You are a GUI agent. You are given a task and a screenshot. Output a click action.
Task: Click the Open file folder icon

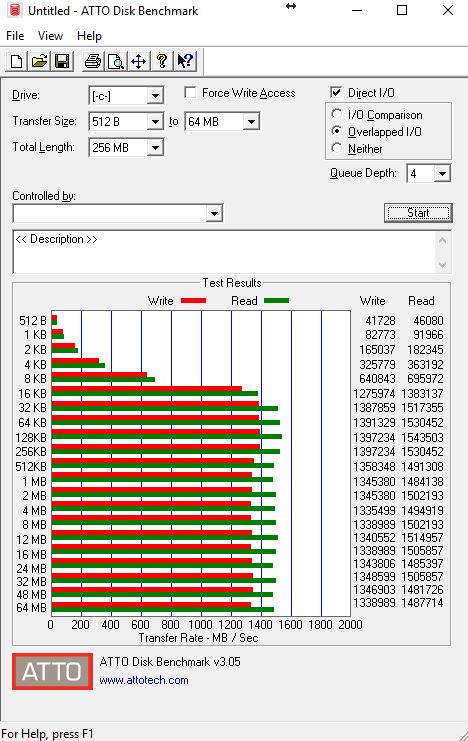pyautogui.click(x=39, y=61)
